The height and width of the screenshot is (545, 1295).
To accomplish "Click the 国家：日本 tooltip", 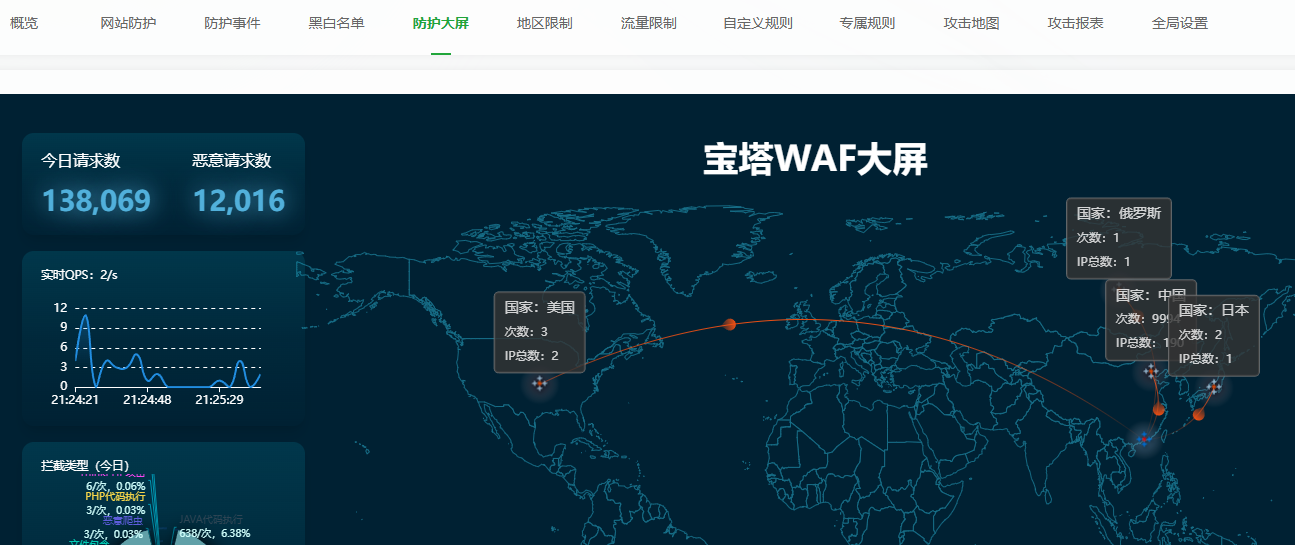I will 1213,335.
